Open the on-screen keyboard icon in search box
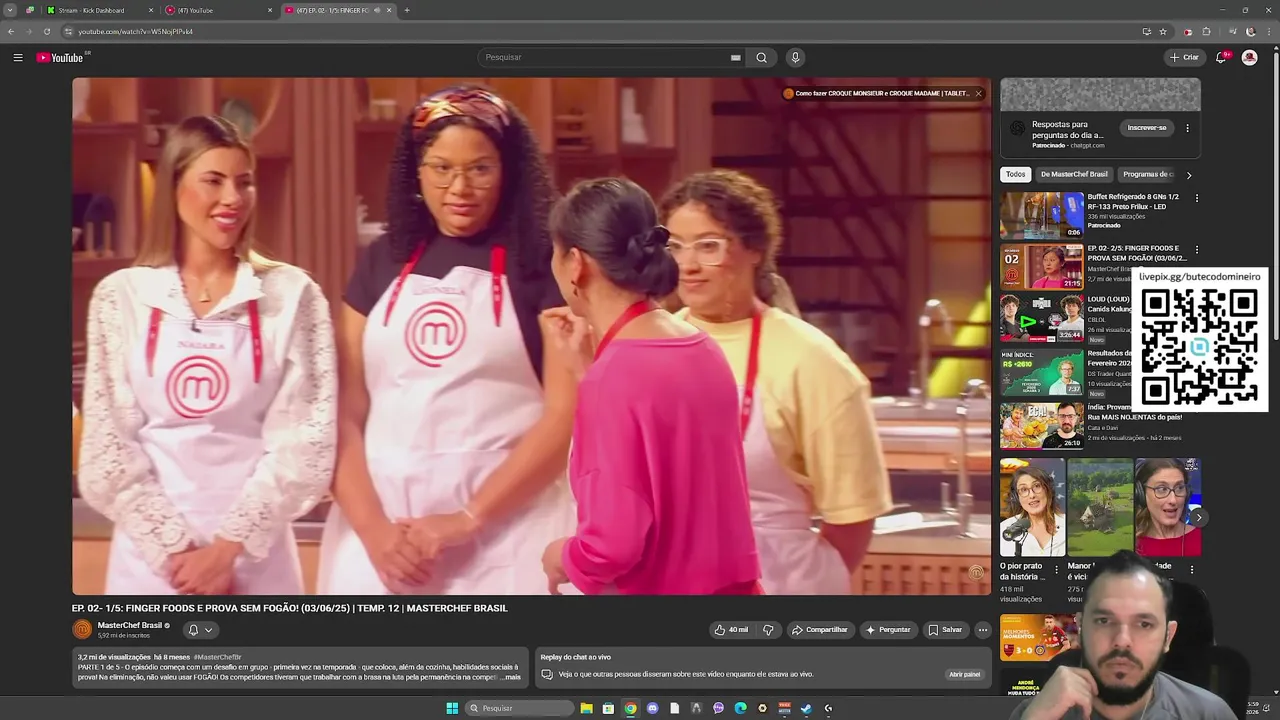Screen dimensions: 1280x720 pyautogui.click(x=735, y=57)
